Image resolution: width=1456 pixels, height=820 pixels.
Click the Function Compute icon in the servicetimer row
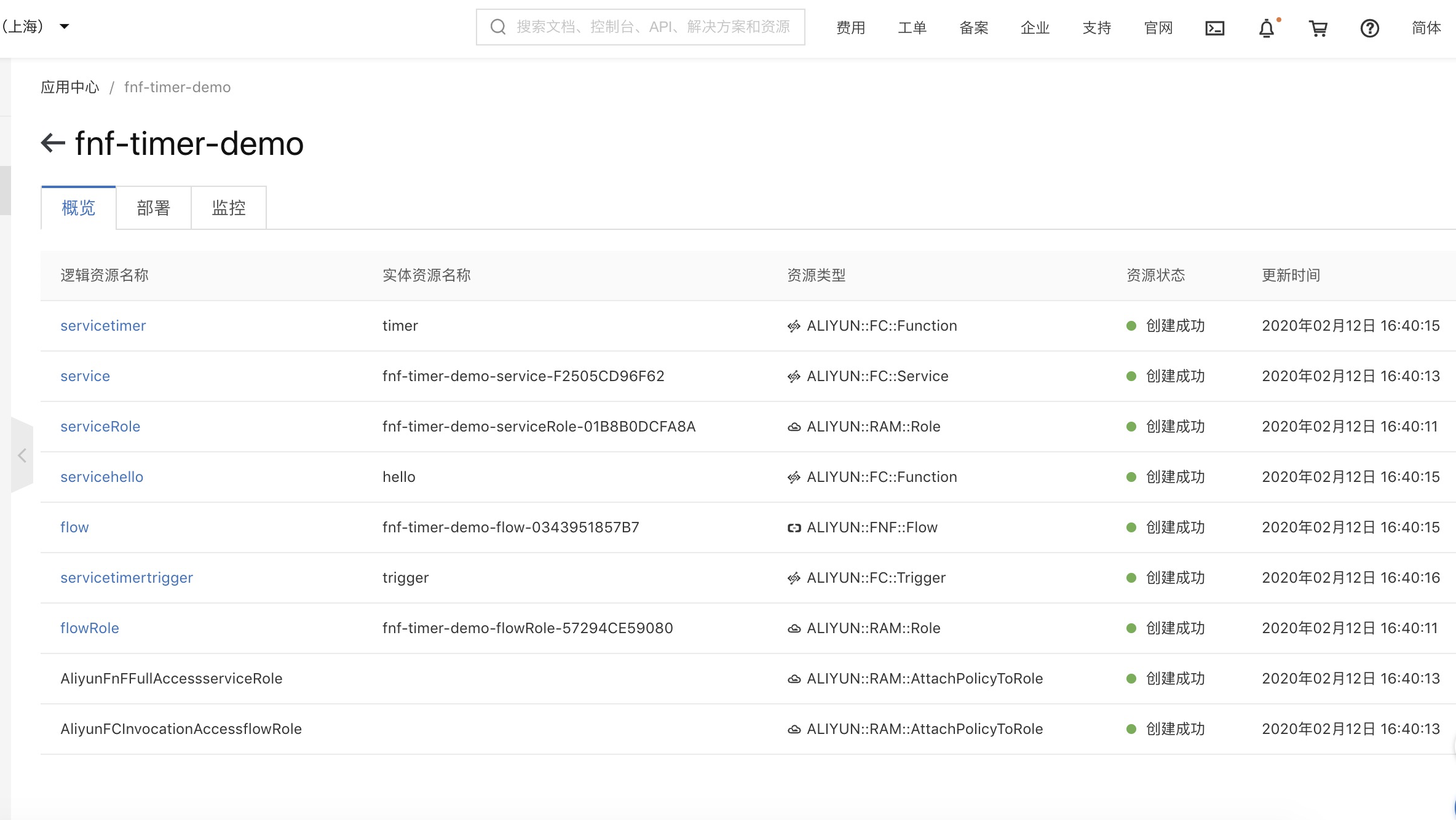pos(794,326)
